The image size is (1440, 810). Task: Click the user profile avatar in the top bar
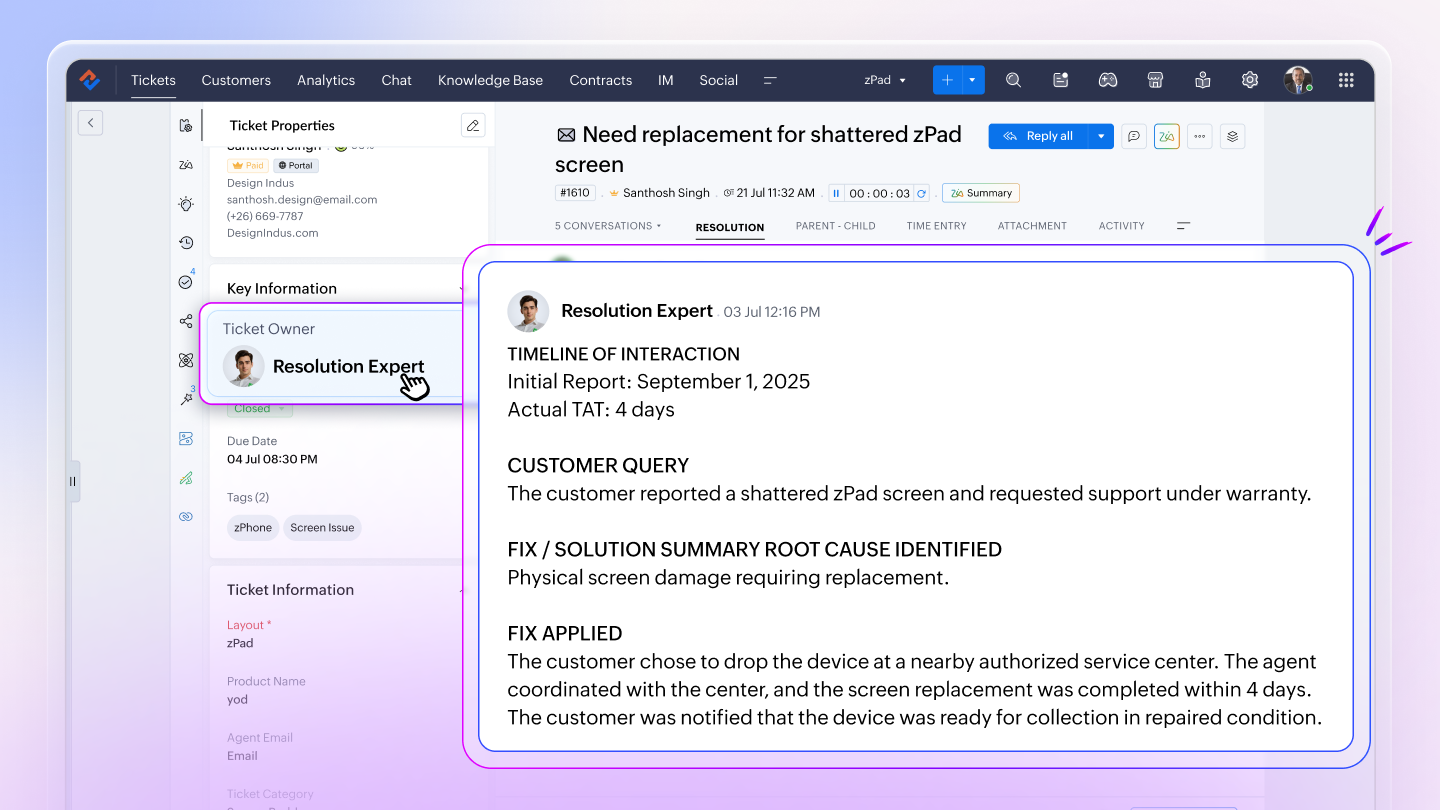coord(1298,80)
